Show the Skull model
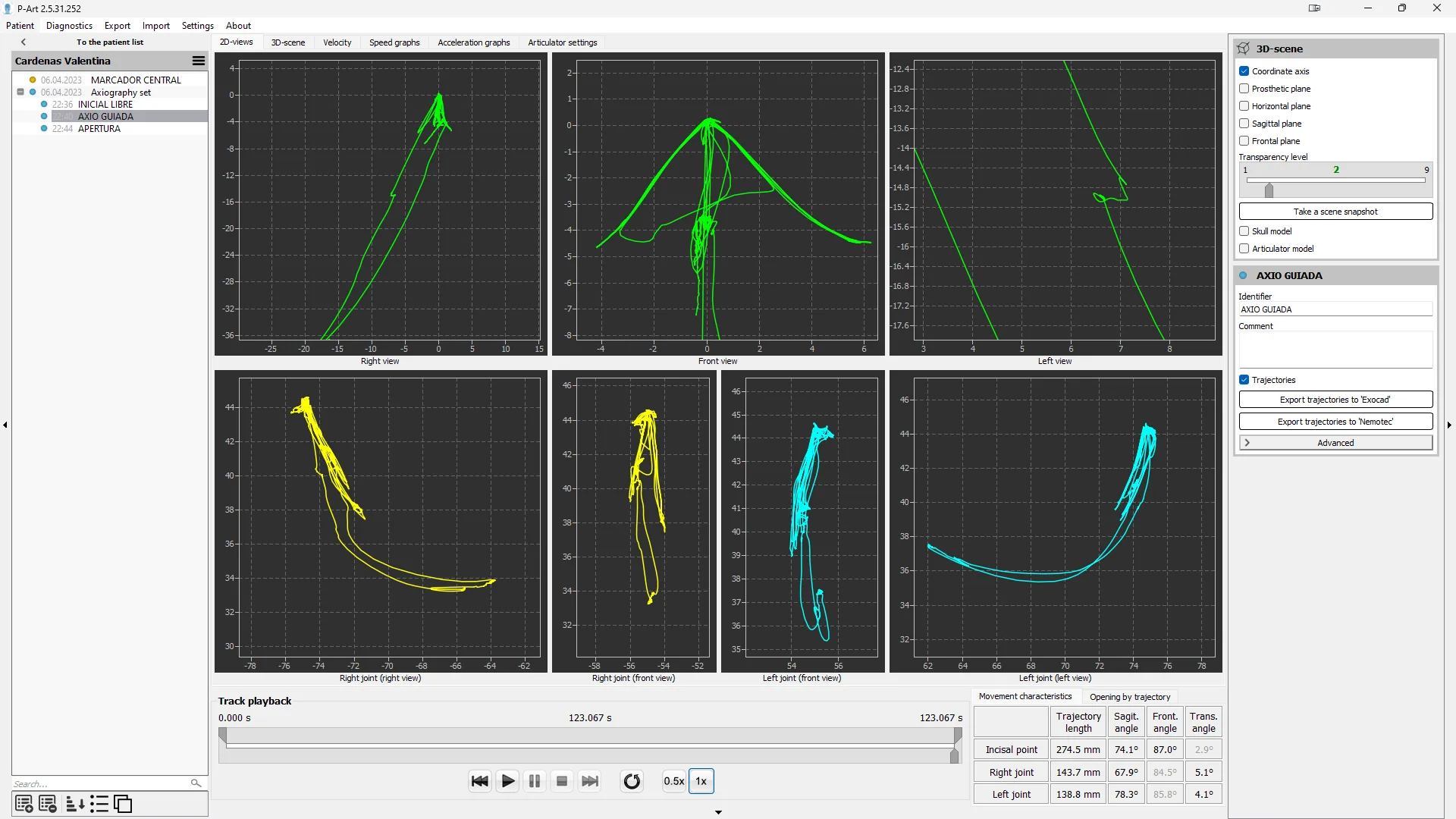 tap(1244, 231)
